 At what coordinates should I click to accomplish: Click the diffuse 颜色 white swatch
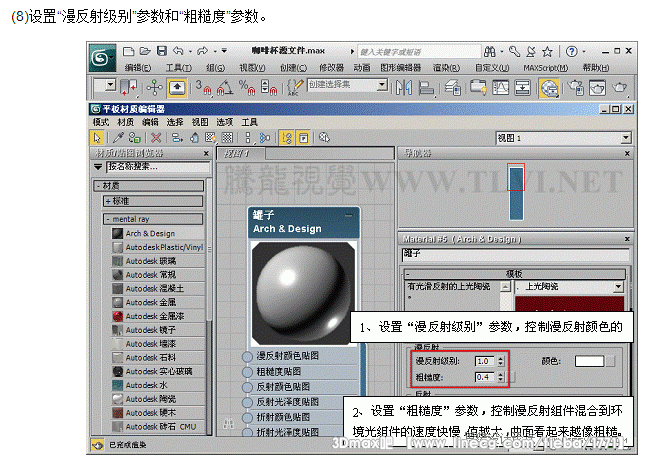pyautogui.click(x=589, y=361)
